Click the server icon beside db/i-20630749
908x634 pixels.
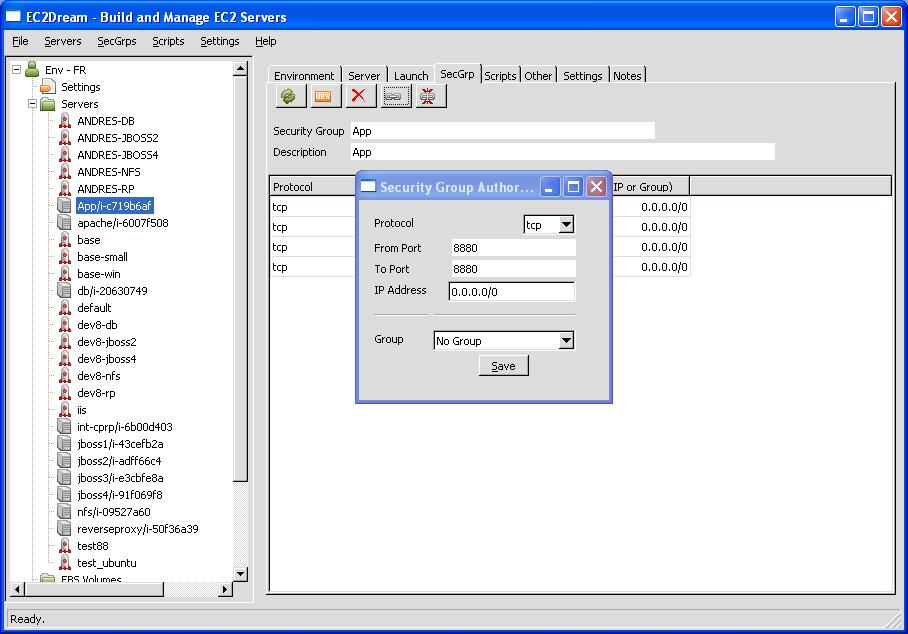click(65, 291)
